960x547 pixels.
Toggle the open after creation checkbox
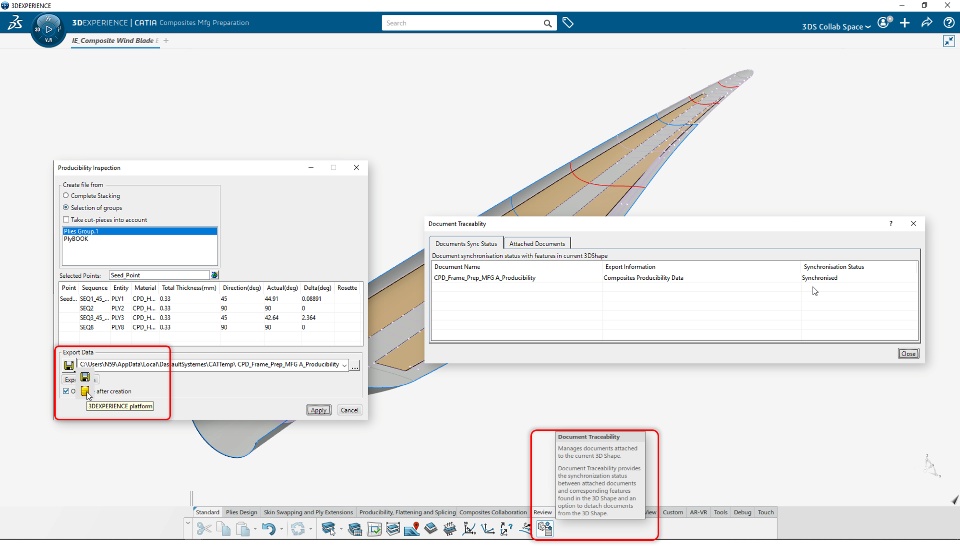(66, 391)
